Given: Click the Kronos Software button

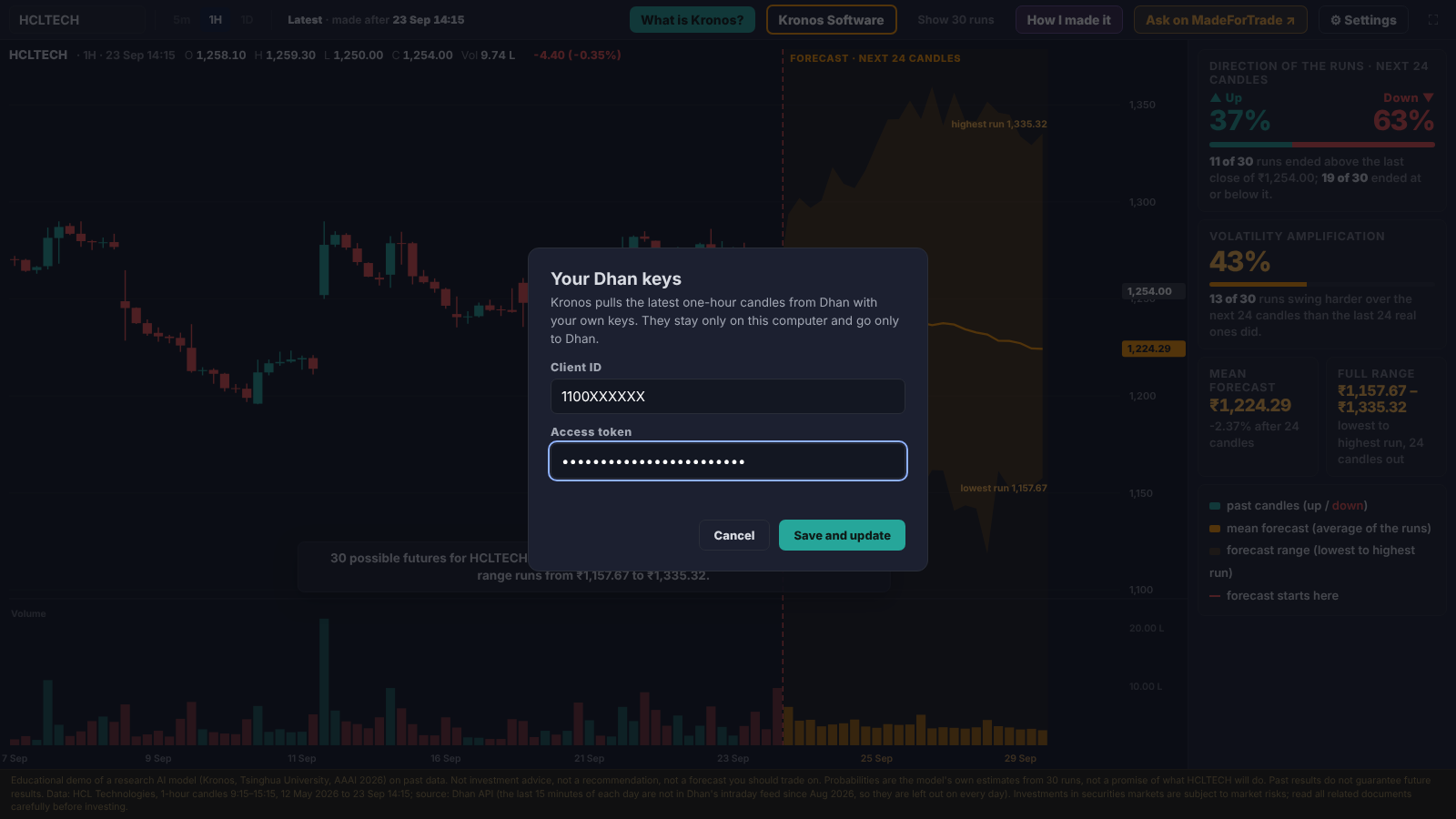Looking at the screenshot, I should (x=831, y=20).
